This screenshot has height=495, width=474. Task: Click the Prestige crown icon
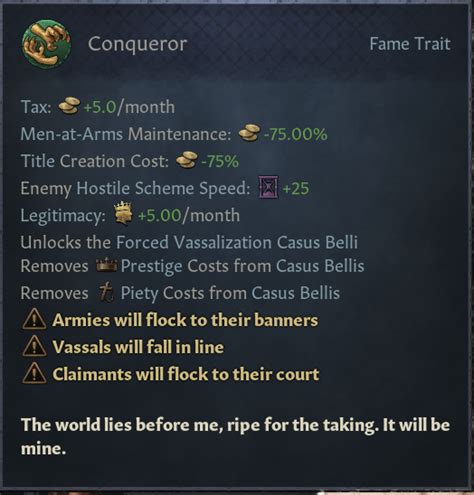click(106, 266)
